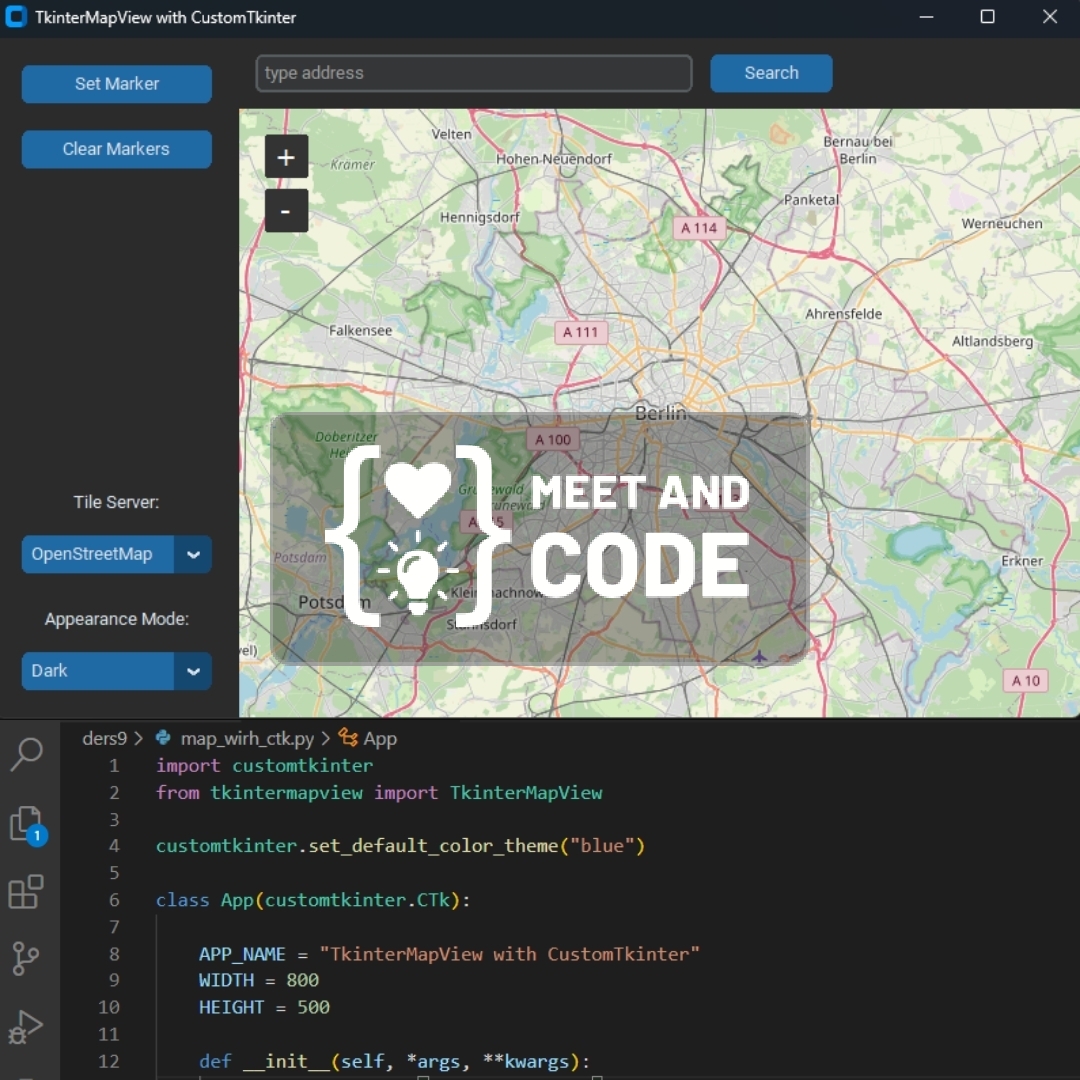Click the Clear Markers button
This screenshot has height=1080, width=1080.
116,149
